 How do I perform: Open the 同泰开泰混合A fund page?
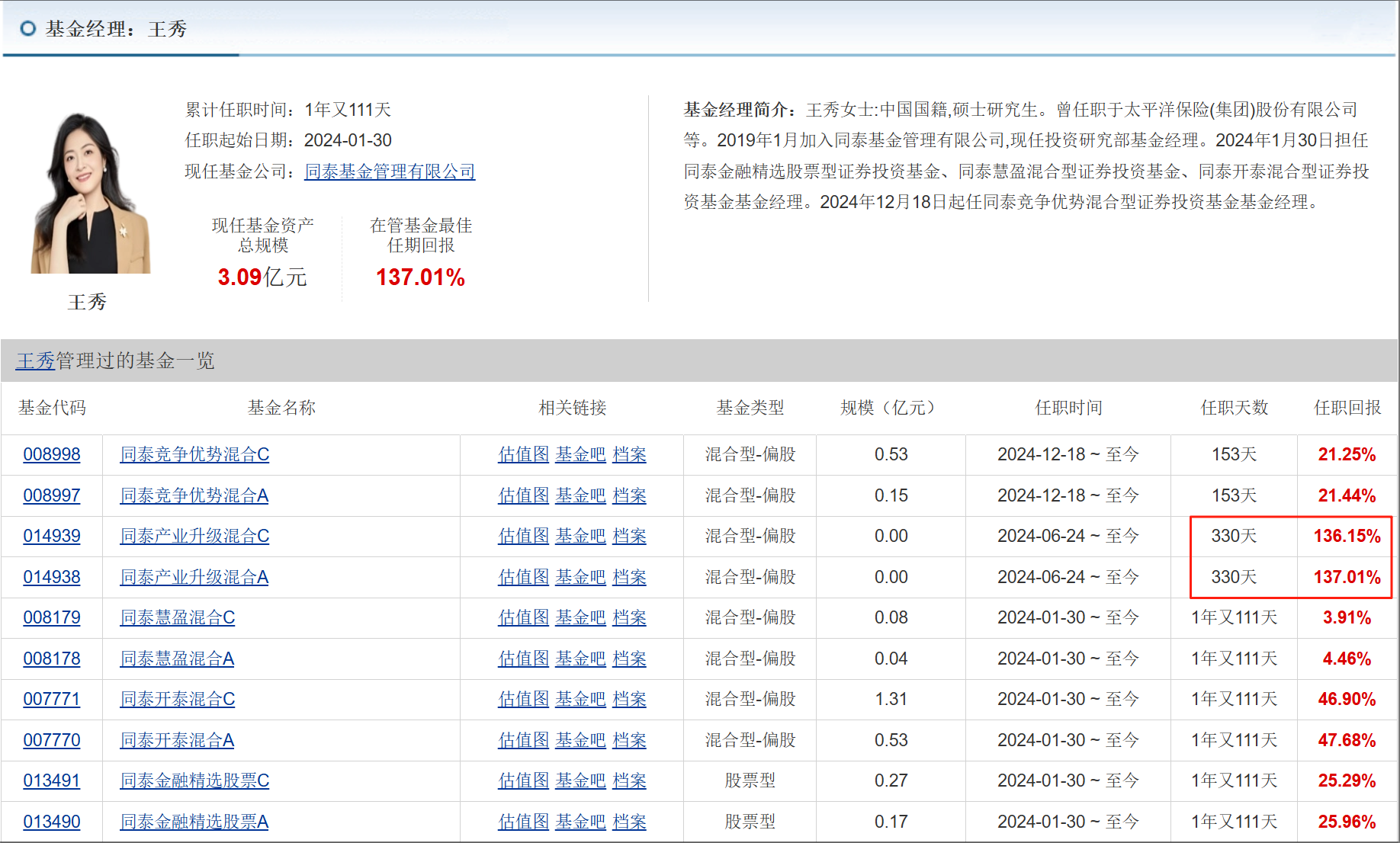click(177, 740)
